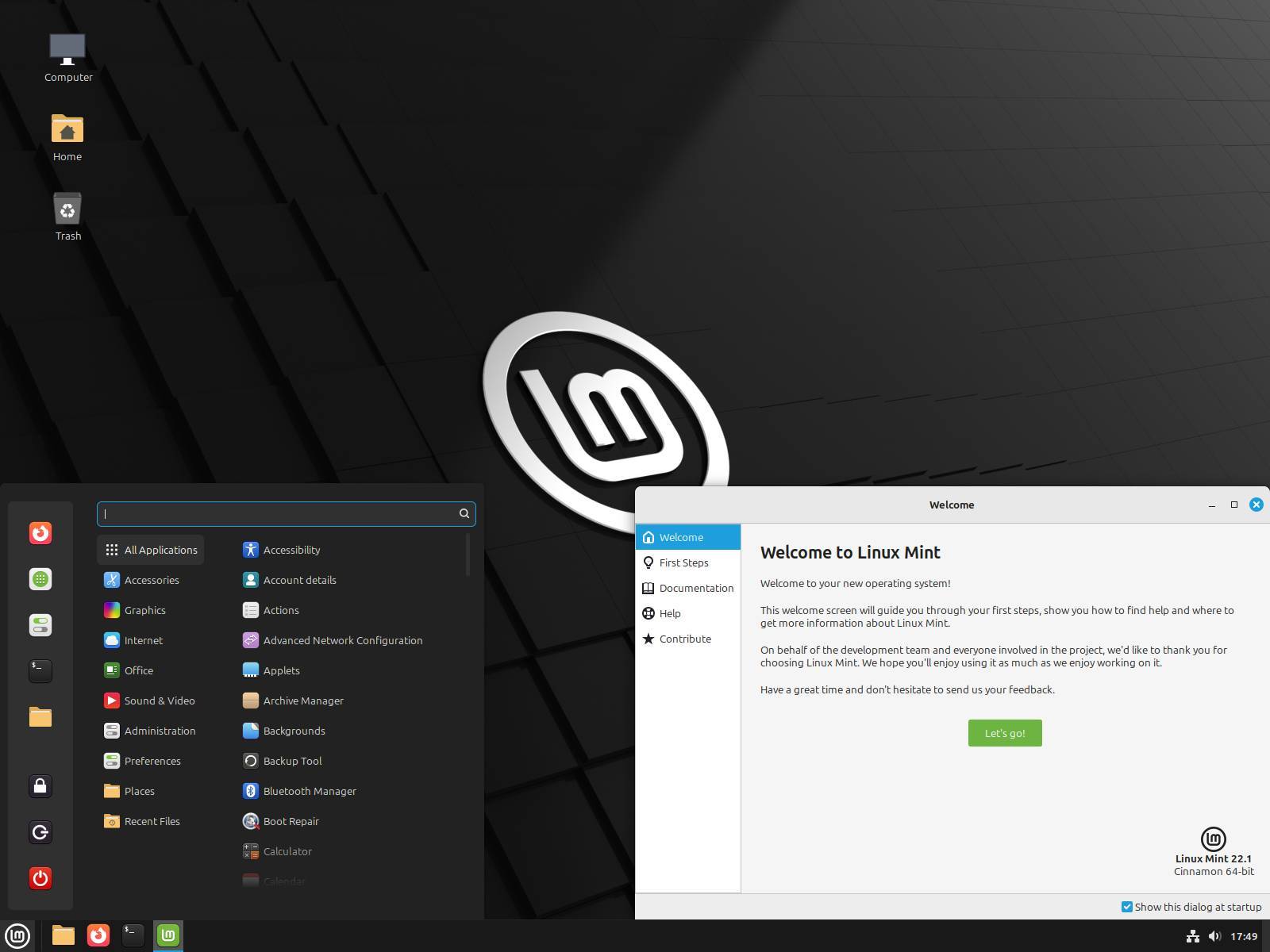Select the Computer desktop icon
Viewport: 1270px width, 952px height.
coord(68,59)
